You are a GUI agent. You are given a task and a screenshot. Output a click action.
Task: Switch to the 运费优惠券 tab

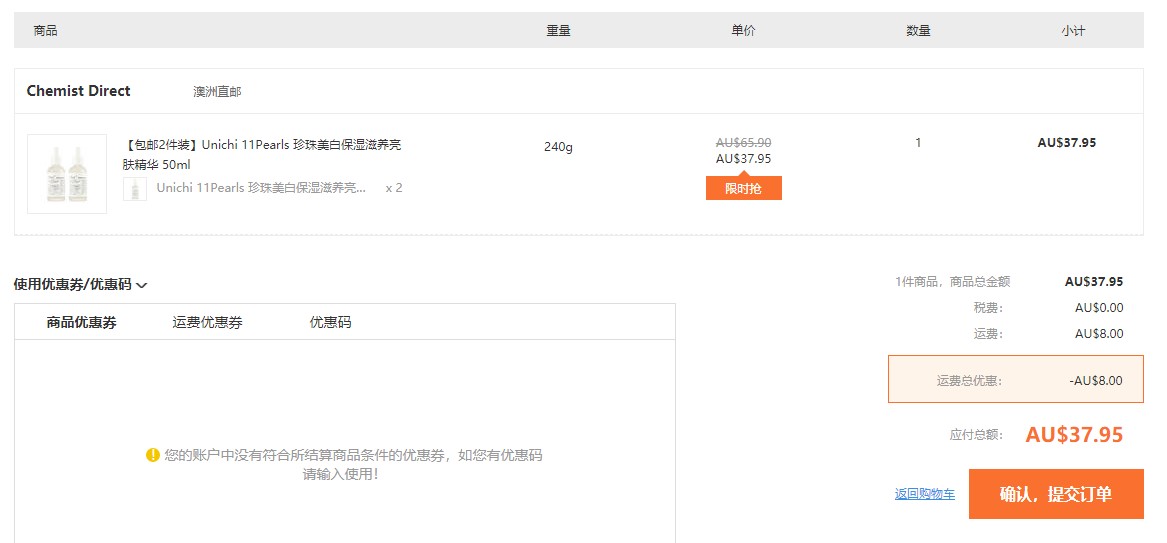(x=208, y=322)
